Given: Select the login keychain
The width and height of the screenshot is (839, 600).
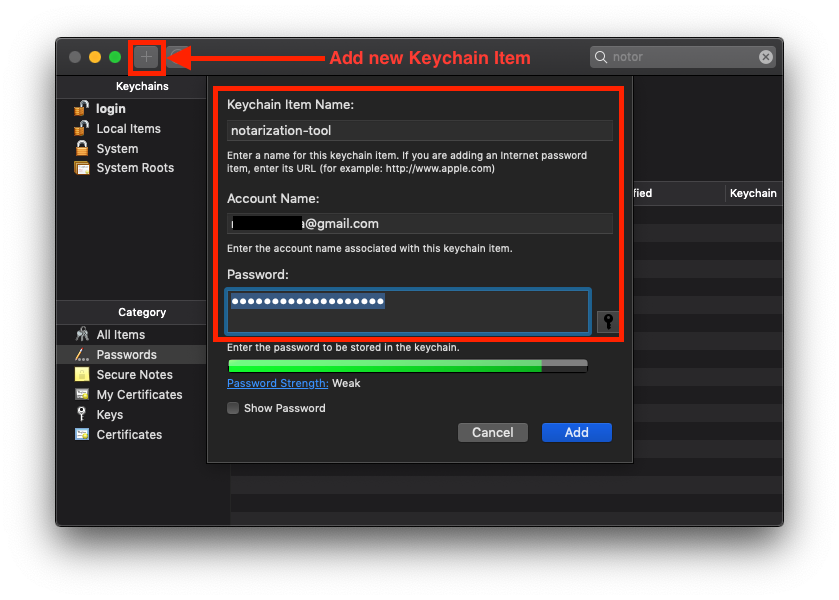Looking at the screenshot, I should pyautogui.click(x=110, y=109).
